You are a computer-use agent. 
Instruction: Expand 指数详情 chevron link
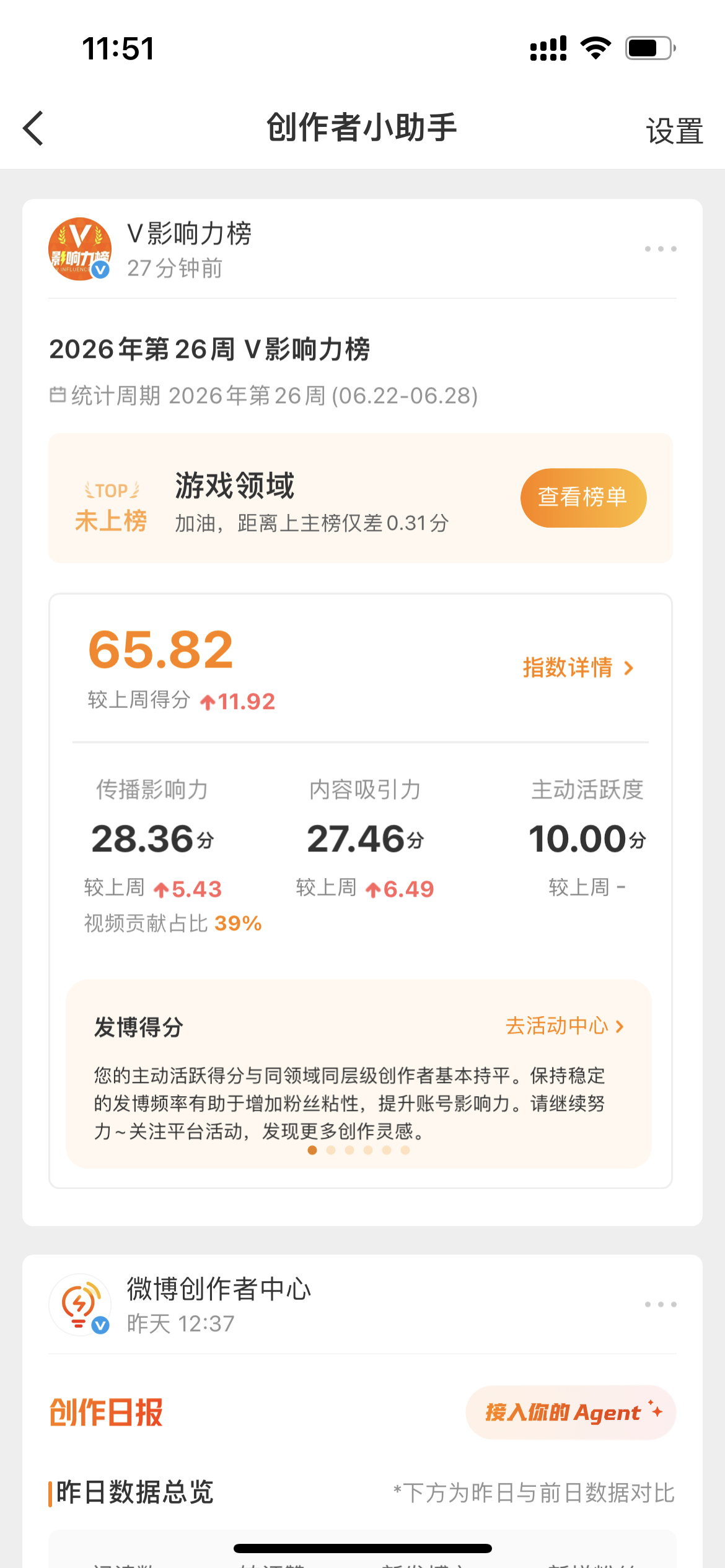pyautogui.click(x=578, y=668)
